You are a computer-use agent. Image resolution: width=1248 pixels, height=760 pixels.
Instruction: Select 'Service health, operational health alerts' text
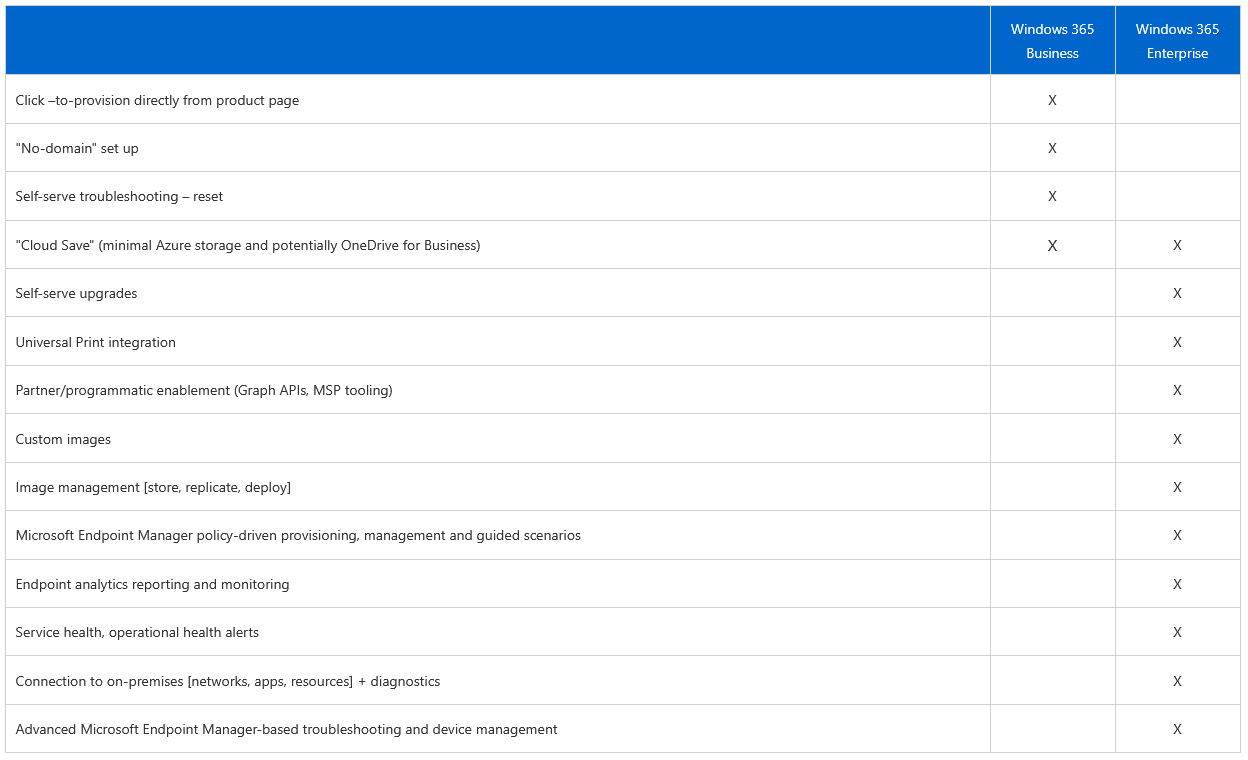click(137, 632)
